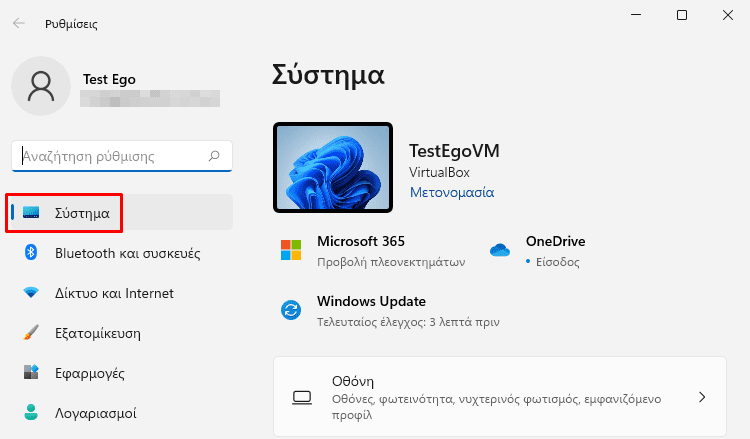Click the Wi-Fi icon for Δίκτυο και Internet
The image size is (750, 439).
(31, 292)
